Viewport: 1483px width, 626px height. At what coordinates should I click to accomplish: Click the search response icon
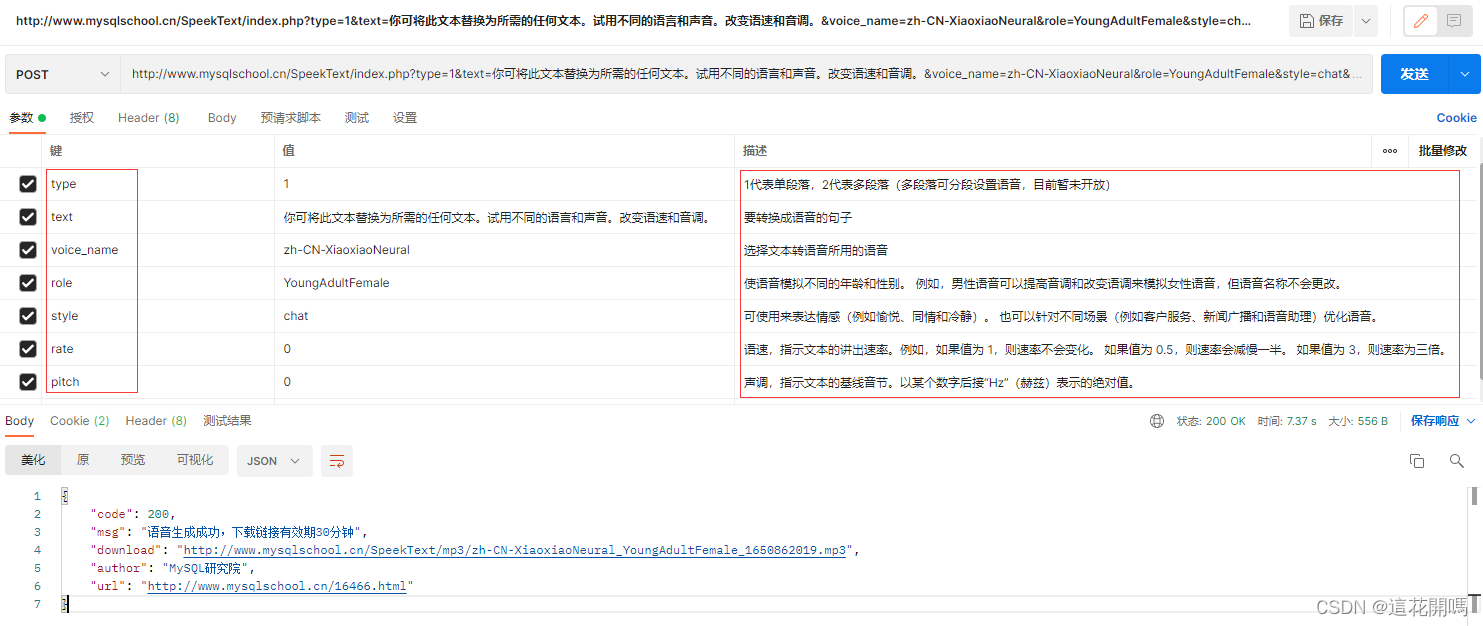click(x=1457, y=461)
